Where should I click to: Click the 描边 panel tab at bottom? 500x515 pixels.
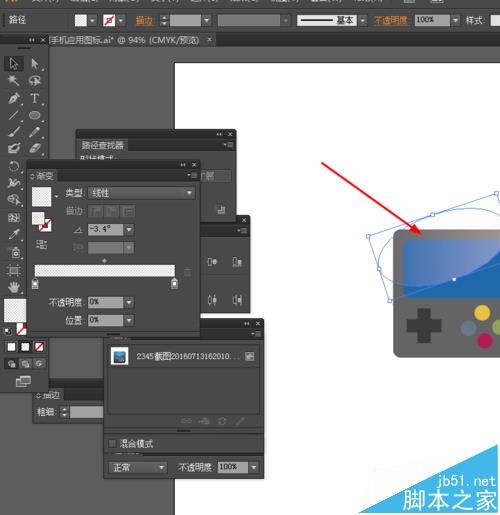49,395
